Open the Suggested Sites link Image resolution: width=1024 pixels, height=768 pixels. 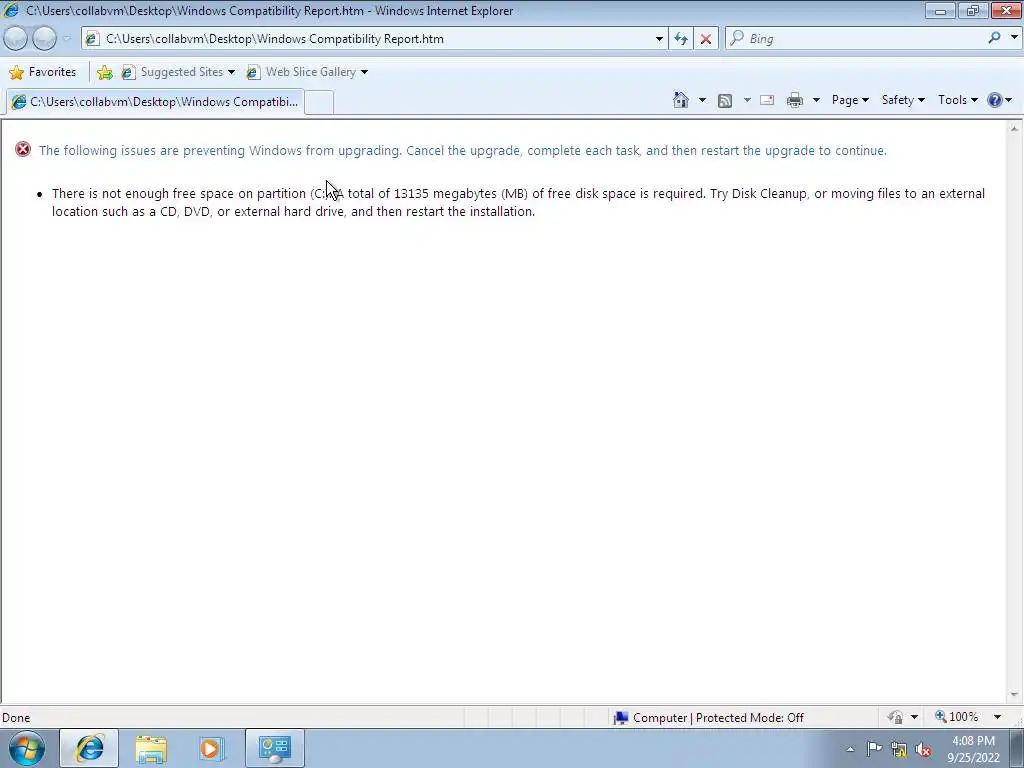pos(178,72)
